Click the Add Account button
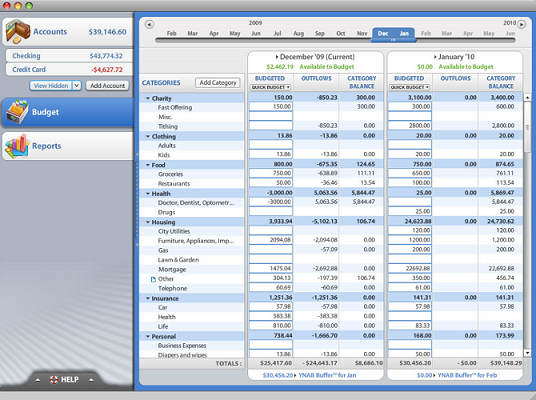Screen dimensions: 536x400 [x=107, y=85]
